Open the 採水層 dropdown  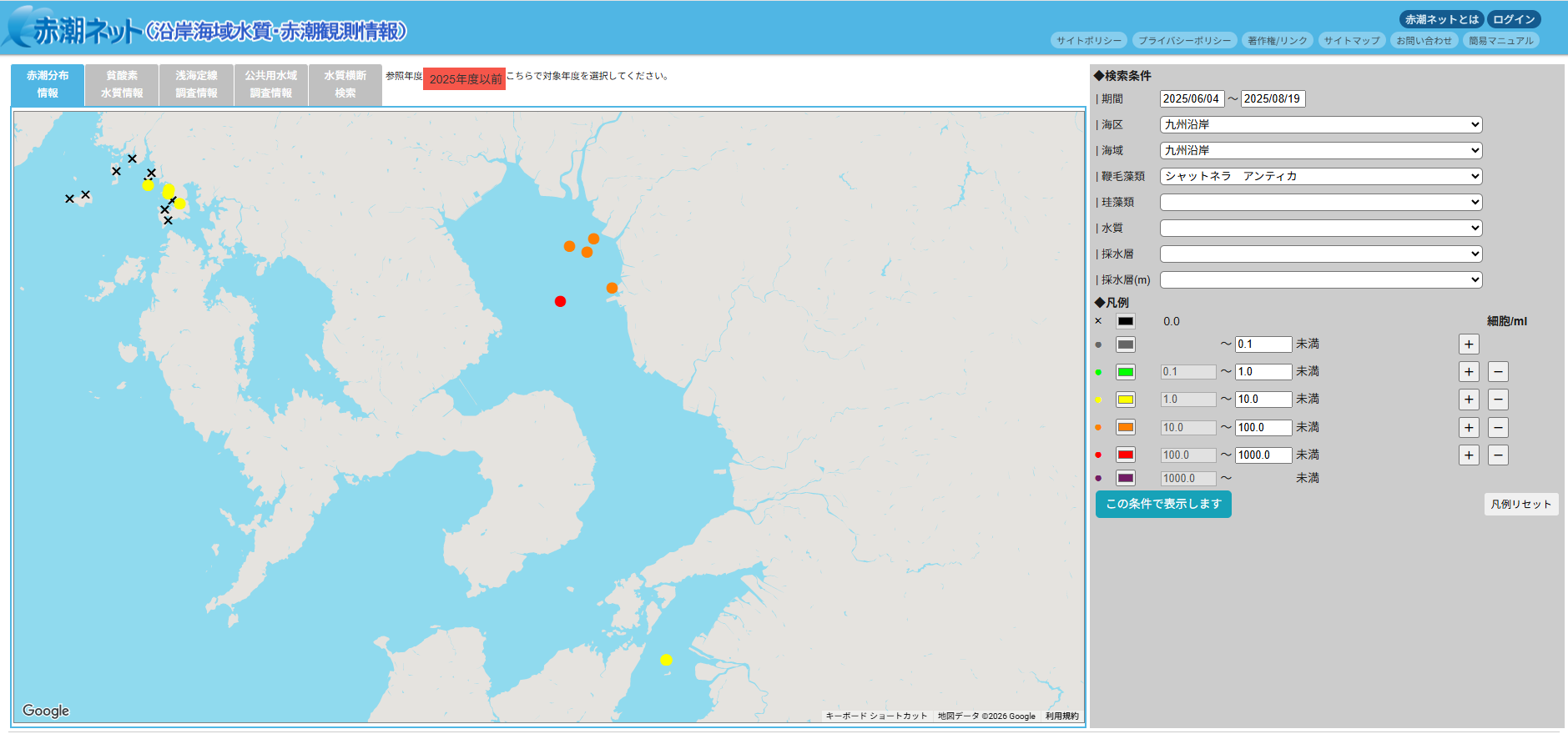pyautogui.click(x=1321, y=254)
